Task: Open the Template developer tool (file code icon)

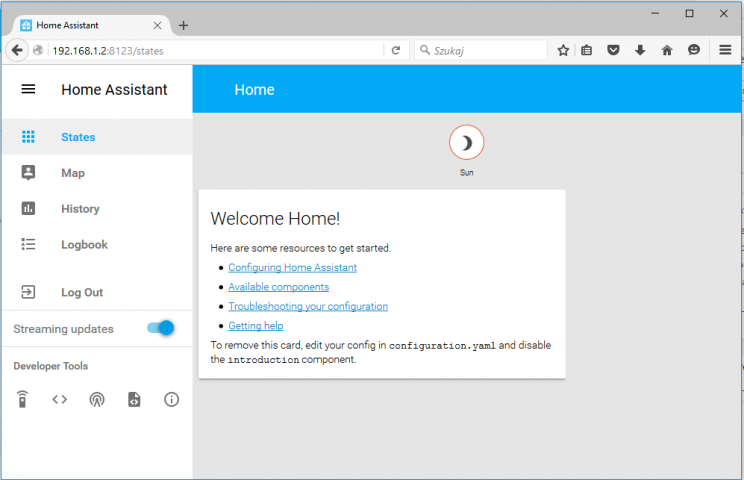Action: tap(134, 400)
